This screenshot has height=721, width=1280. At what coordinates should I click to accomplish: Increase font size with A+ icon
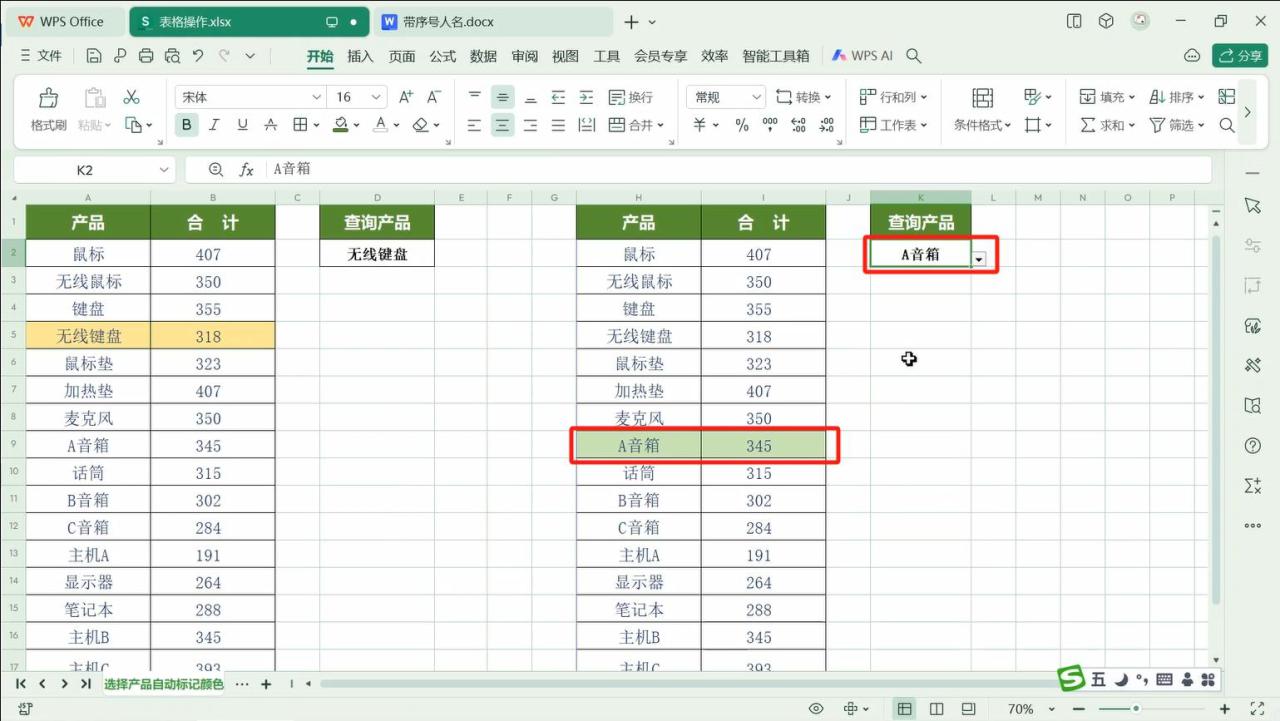406,97
